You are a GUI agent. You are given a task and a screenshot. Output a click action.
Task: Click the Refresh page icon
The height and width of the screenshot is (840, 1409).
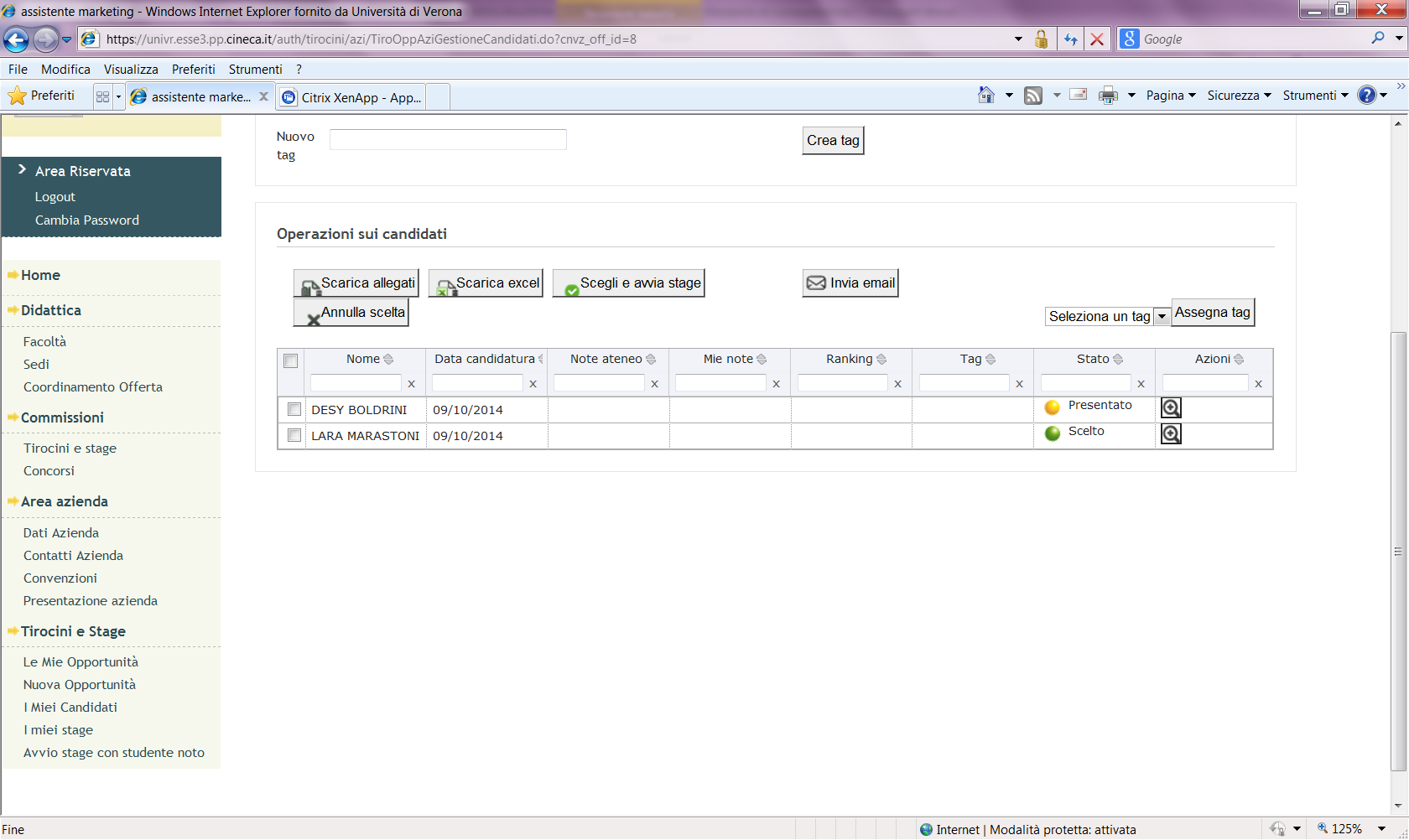1070,39
